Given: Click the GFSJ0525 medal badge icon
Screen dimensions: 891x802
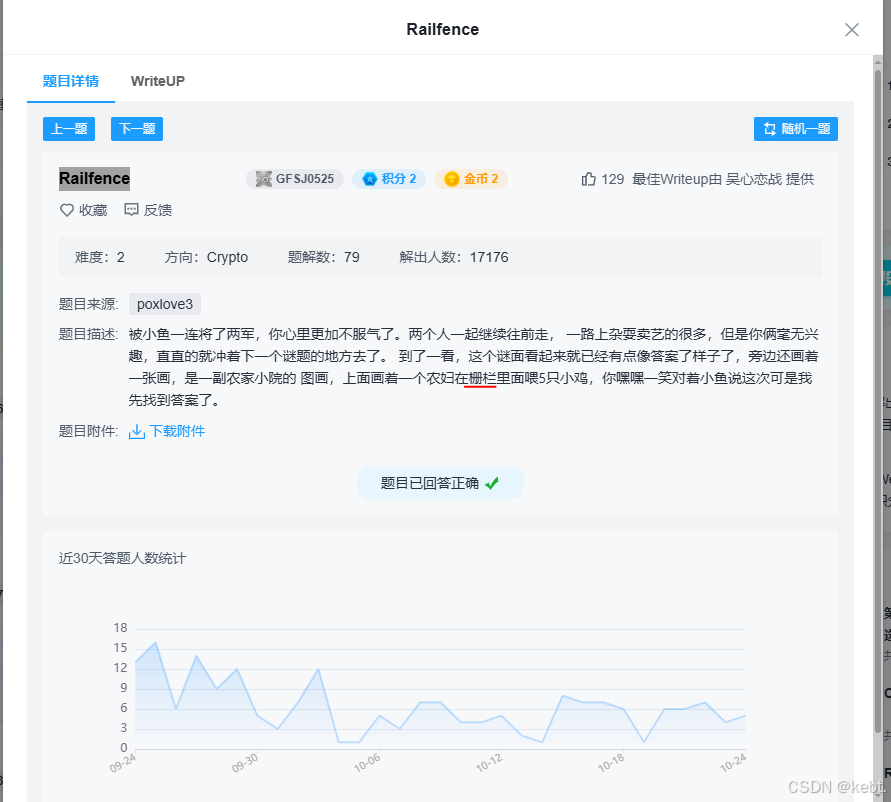Looking at the screenshot, I should [262, 180].
